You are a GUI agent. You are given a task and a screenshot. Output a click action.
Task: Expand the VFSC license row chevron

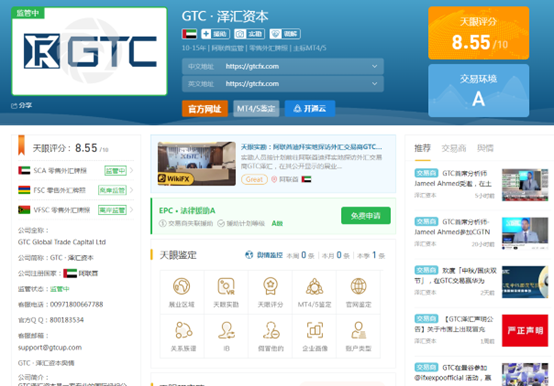pos(131,210)
